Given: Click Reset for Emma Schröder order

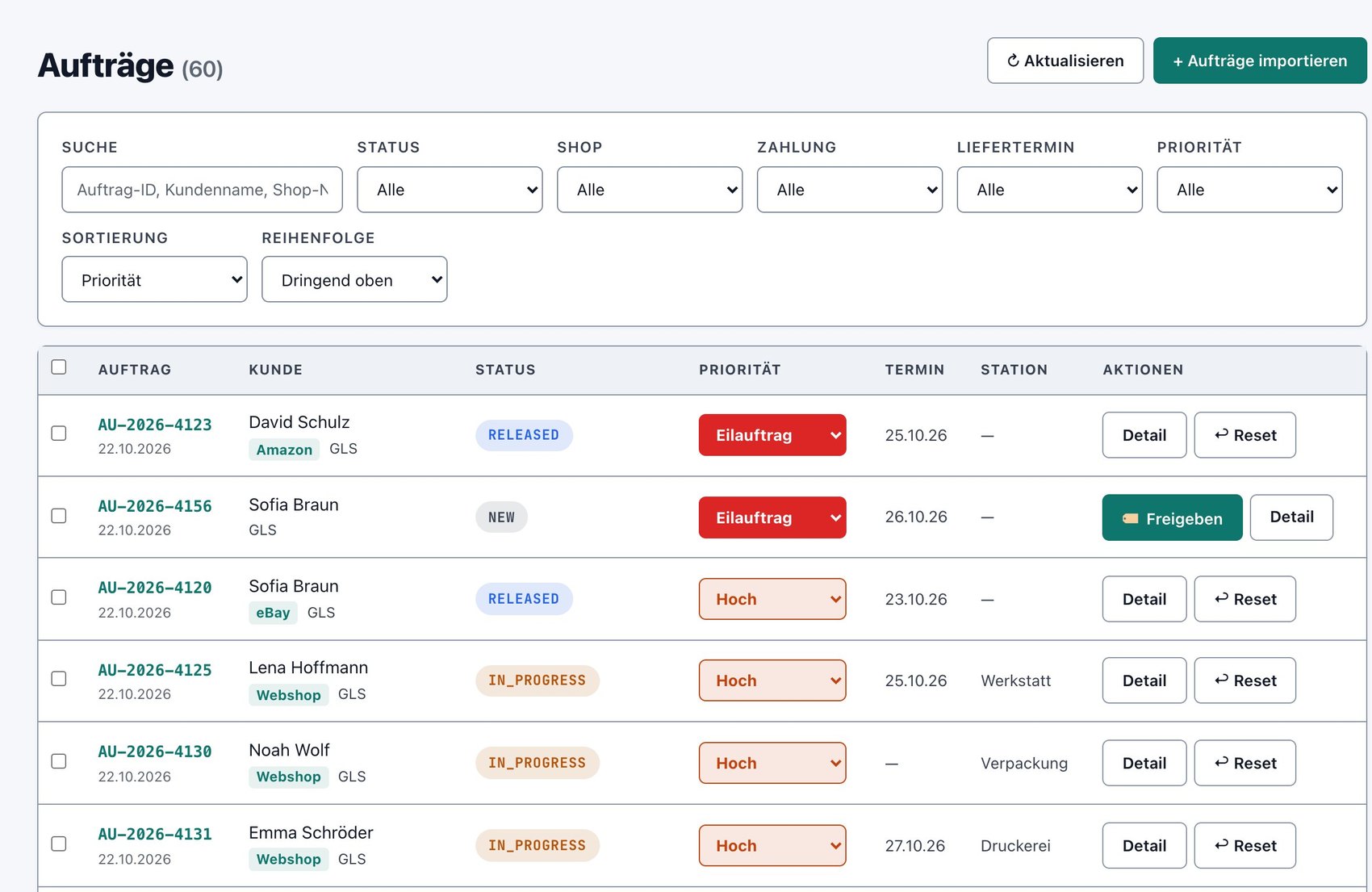Looking at the screenshot, I should coord(1245,845).
